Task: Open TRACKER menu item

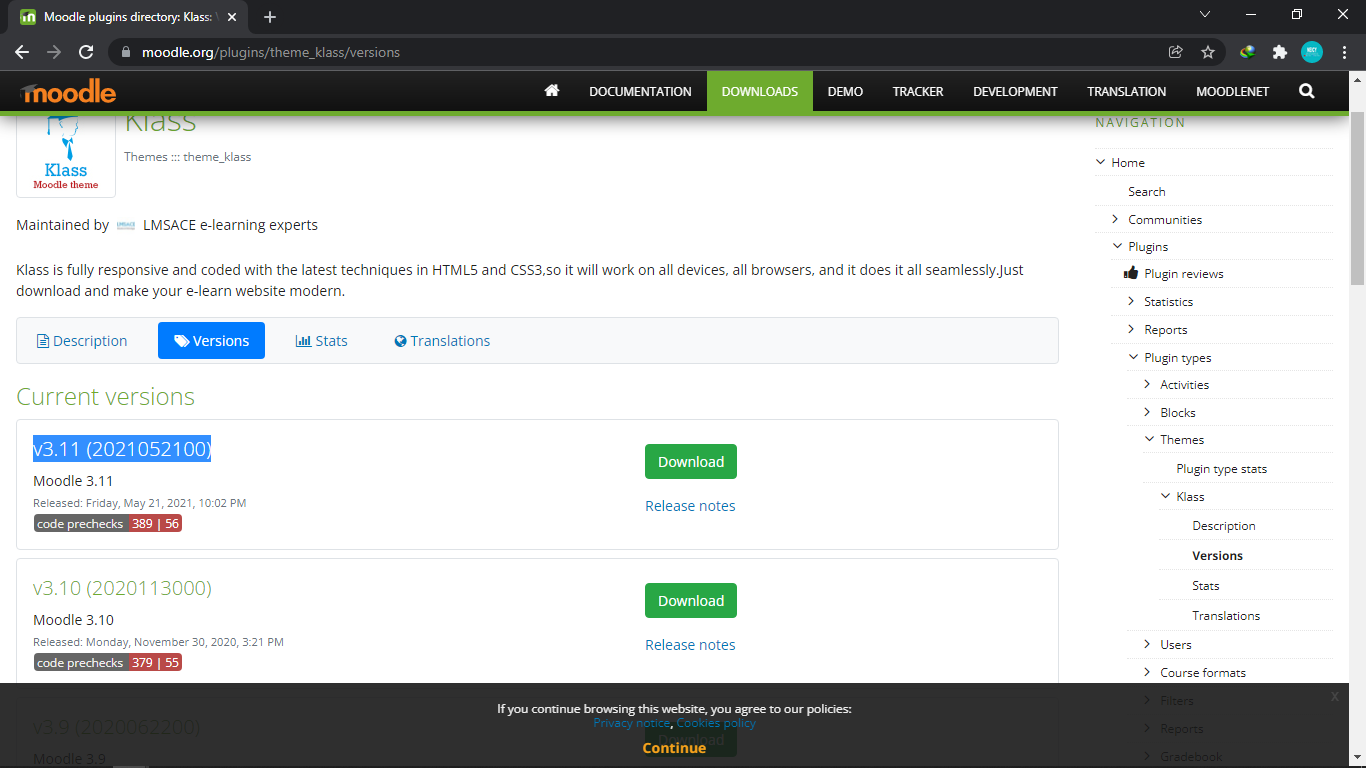Action: [918, 91]
